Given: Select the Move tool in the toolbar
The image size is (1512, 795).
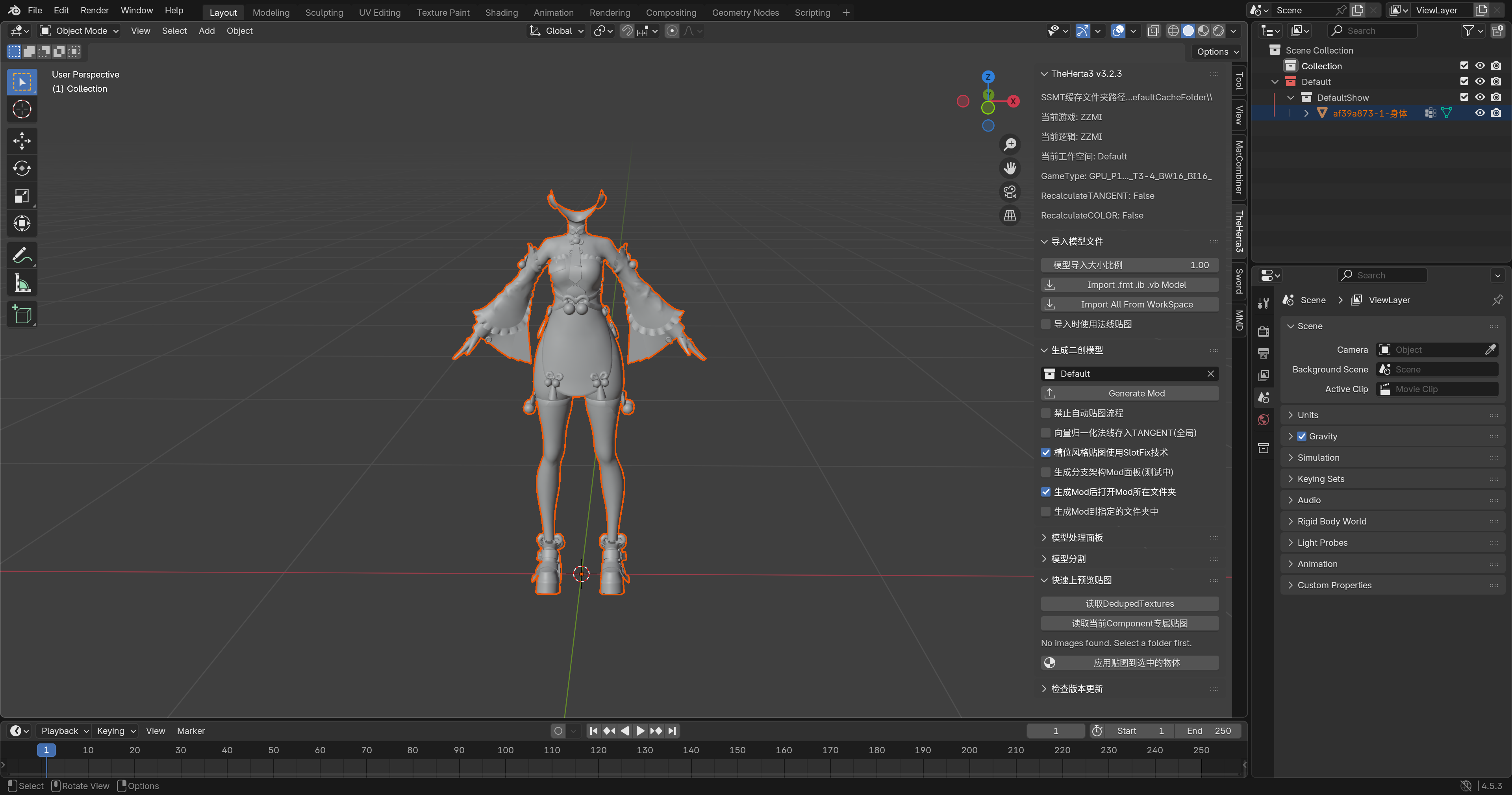Looking at the screenshot, I should pos(22,140).
